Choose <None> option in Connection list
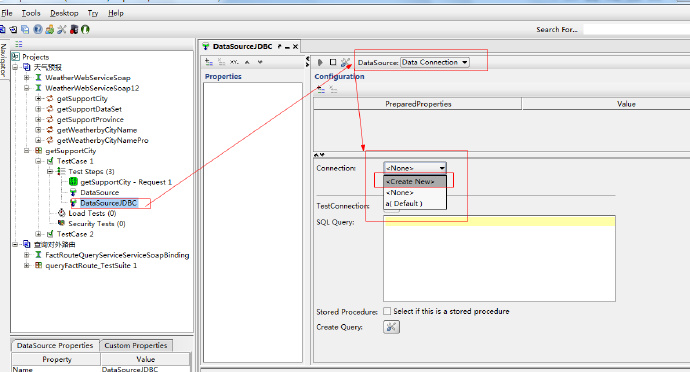The width and height of the screenshot is (690, 372). pyautogui.click(x=415, y=192)
